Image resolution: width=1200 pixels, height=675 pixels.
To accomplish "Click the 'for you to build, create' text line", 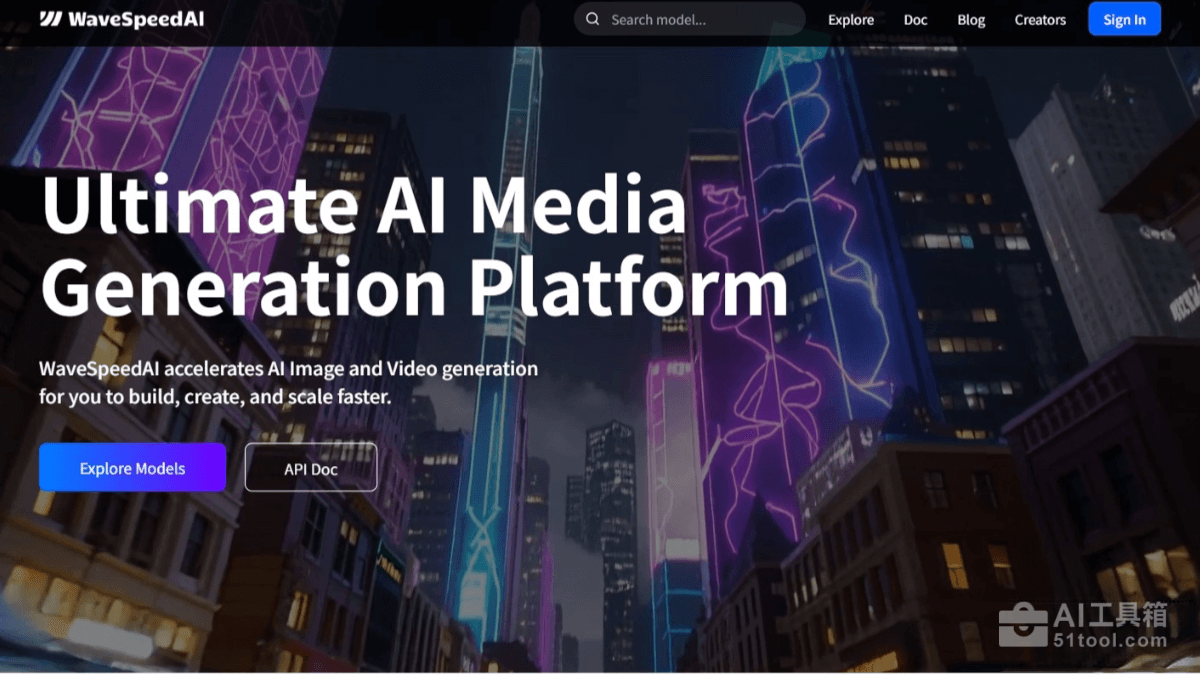I will coord(214,396).
